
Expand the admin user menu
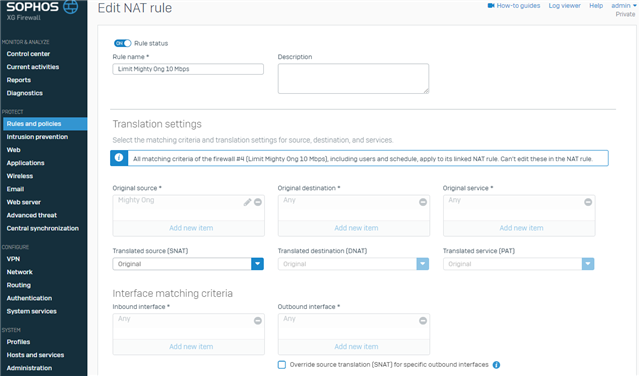tap(623, 6)
